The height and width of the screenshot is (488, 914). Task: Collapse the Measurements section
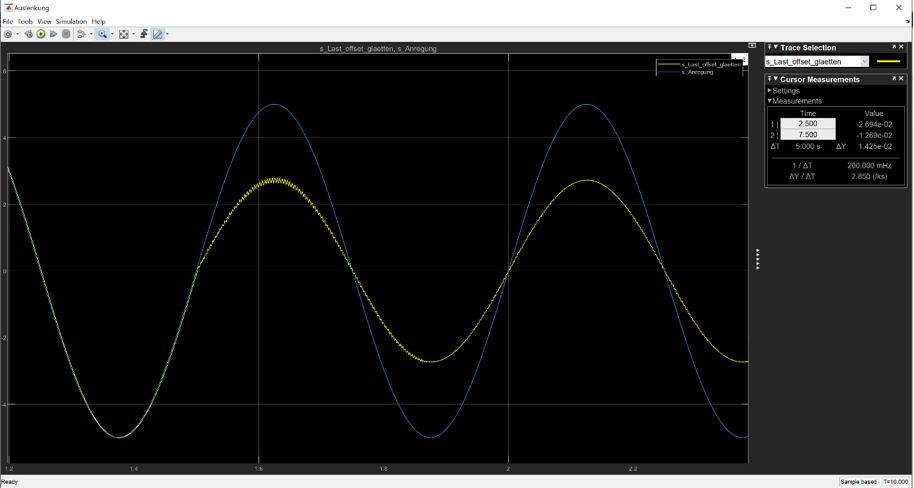tap(770, 101)
